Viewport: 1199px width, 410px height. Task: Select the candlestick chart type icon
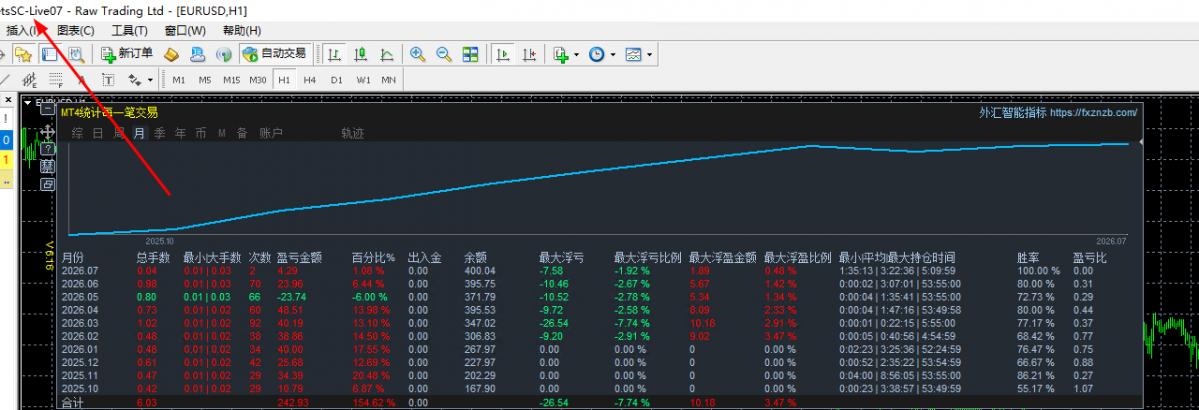361,54
